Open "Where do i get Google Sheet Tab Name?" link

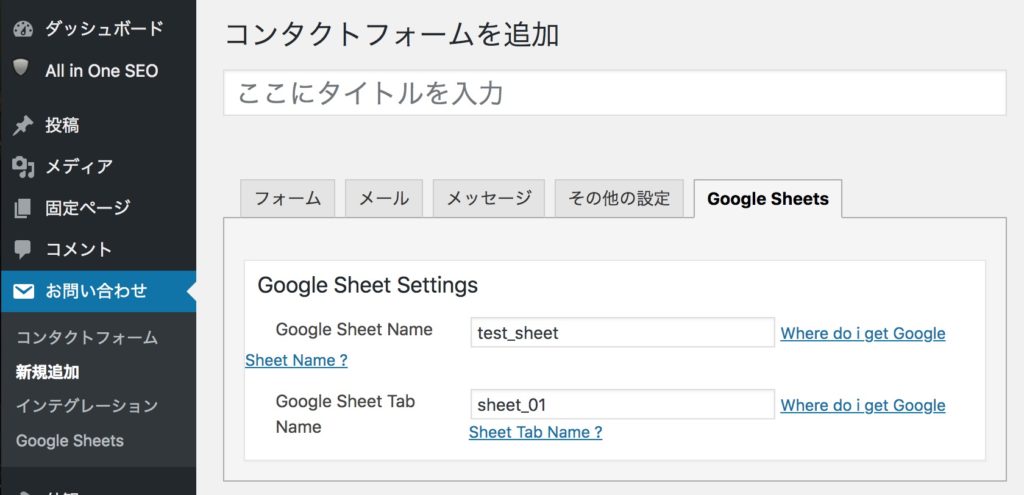click(862, 405)
